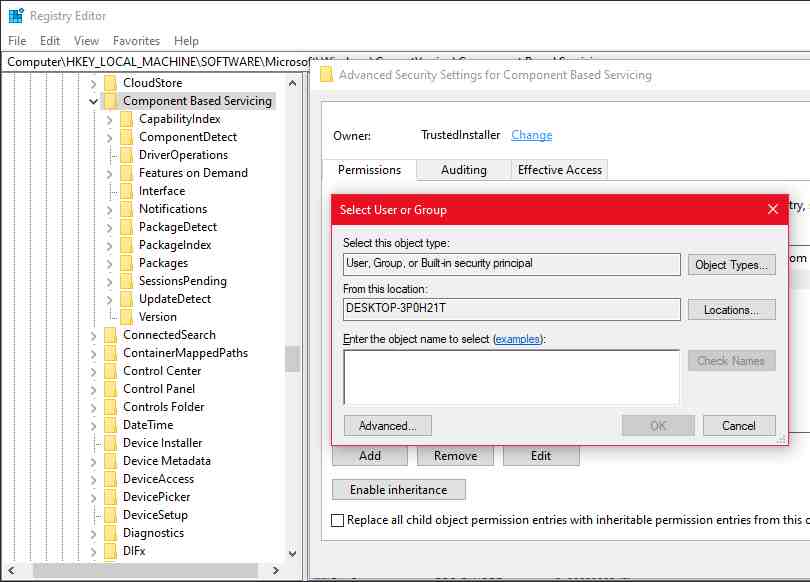Click the tree vertical scrollbar thumb
Image resolution: width=810 pixels, height=582 pixels.
(x=292, y=358)
